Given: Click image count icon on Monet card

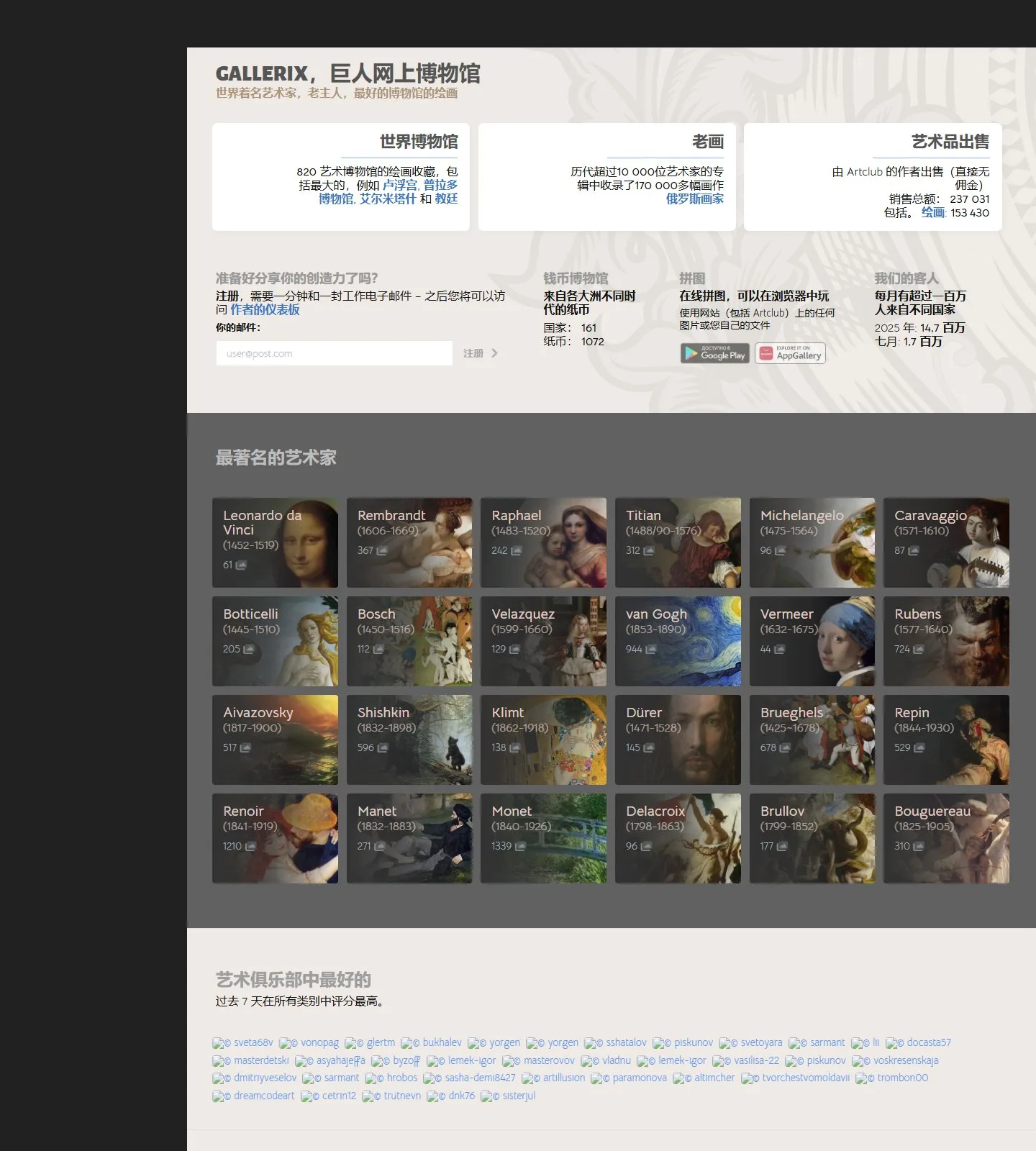Looking at the screenshot, I should pyautogui.click(x=520, y=847).
